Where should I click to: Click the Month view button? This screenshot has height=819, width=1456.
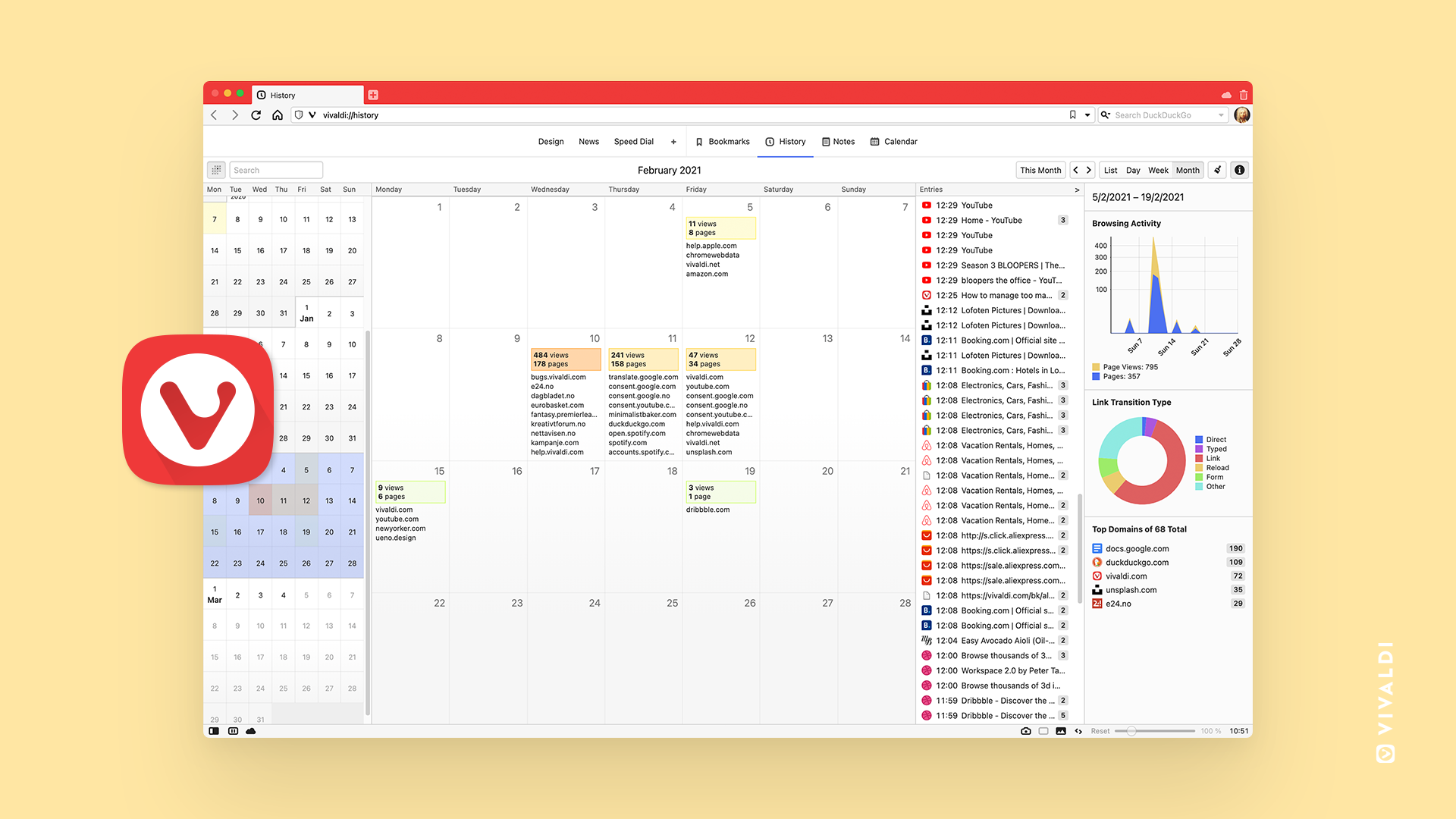click(x=1189, y=170)
